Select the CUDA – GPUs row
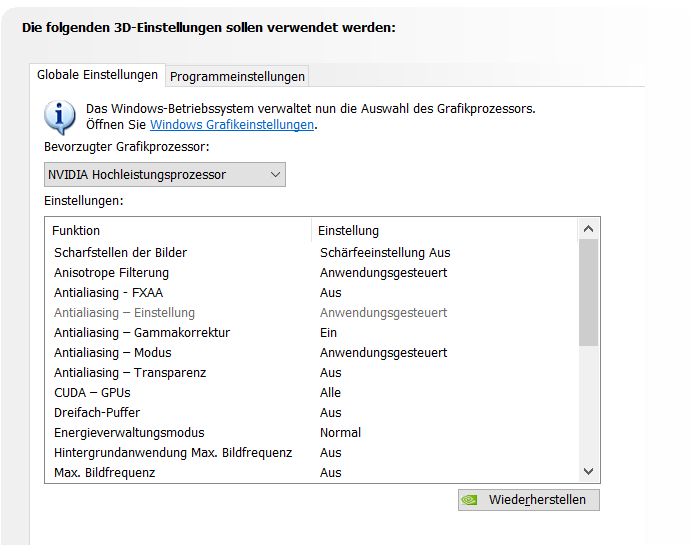The image size is (697, 545). click(311, 393)
